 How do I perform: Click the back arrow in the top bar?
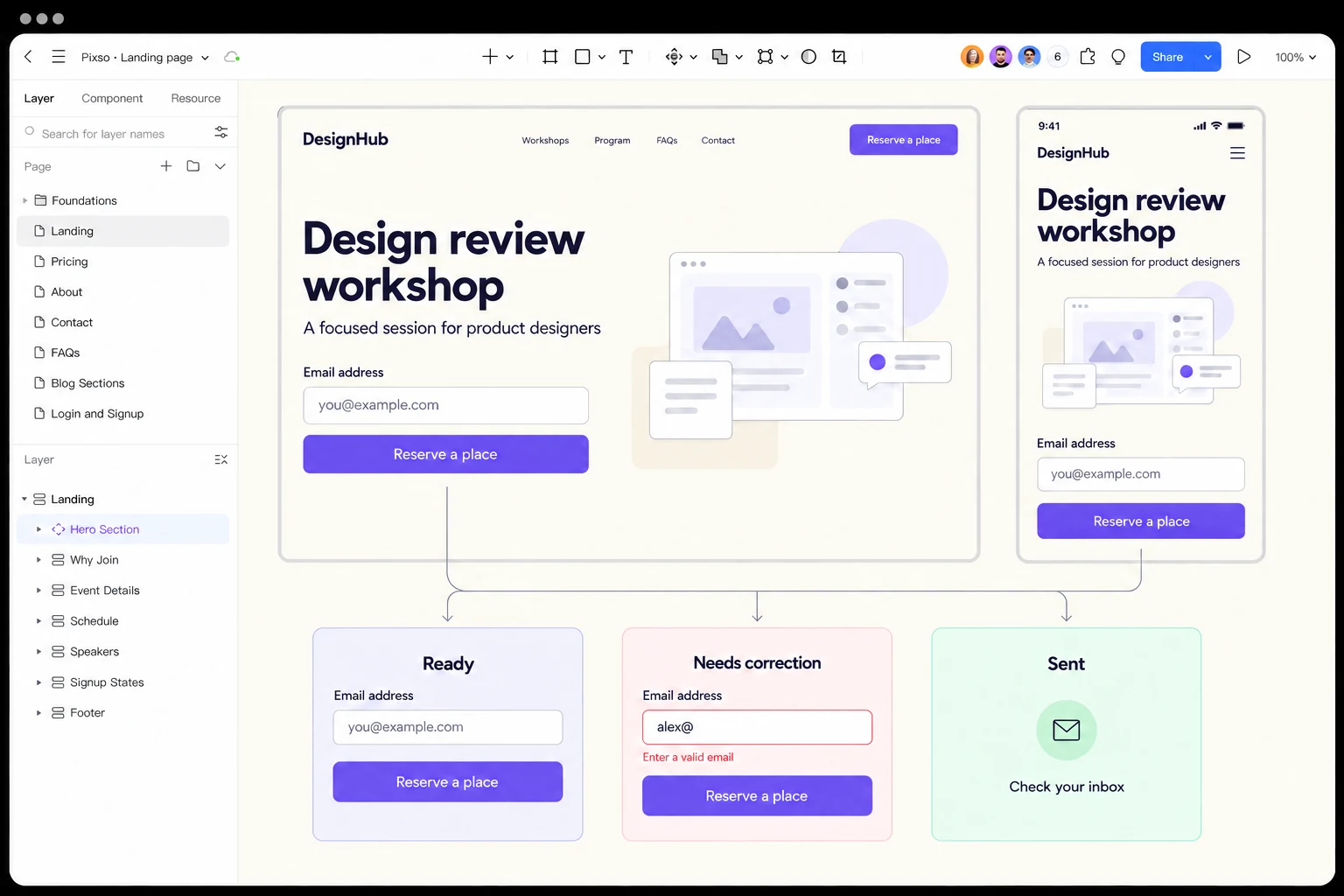(28, 57)
